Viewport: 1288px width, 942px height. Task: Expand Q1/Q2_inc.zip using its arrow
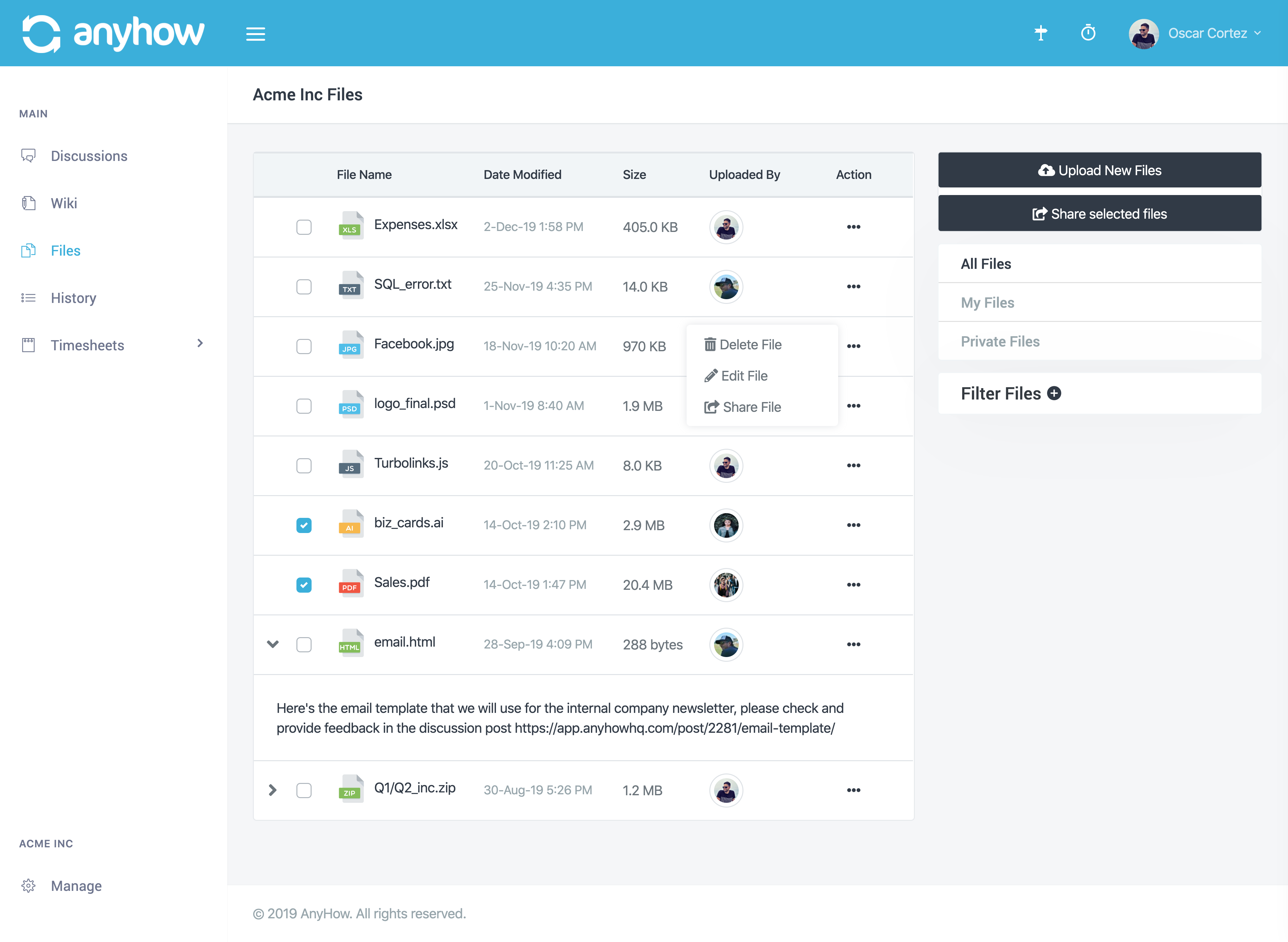[273, 790]
